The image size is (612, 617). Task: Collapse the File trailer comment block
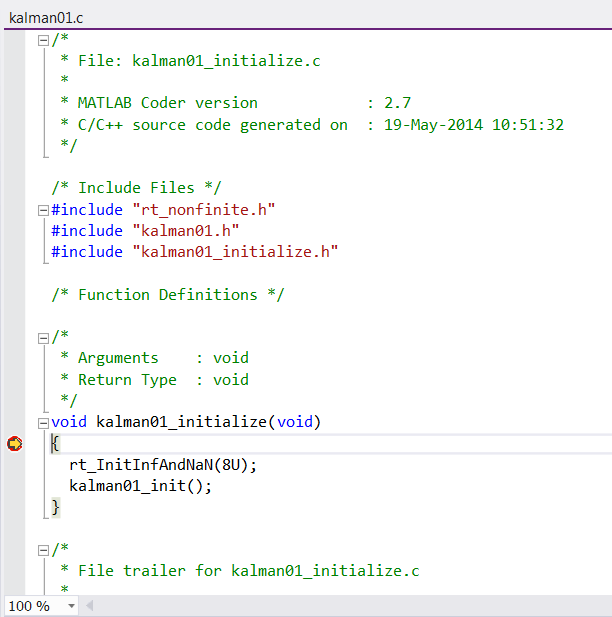pos(43,550)
